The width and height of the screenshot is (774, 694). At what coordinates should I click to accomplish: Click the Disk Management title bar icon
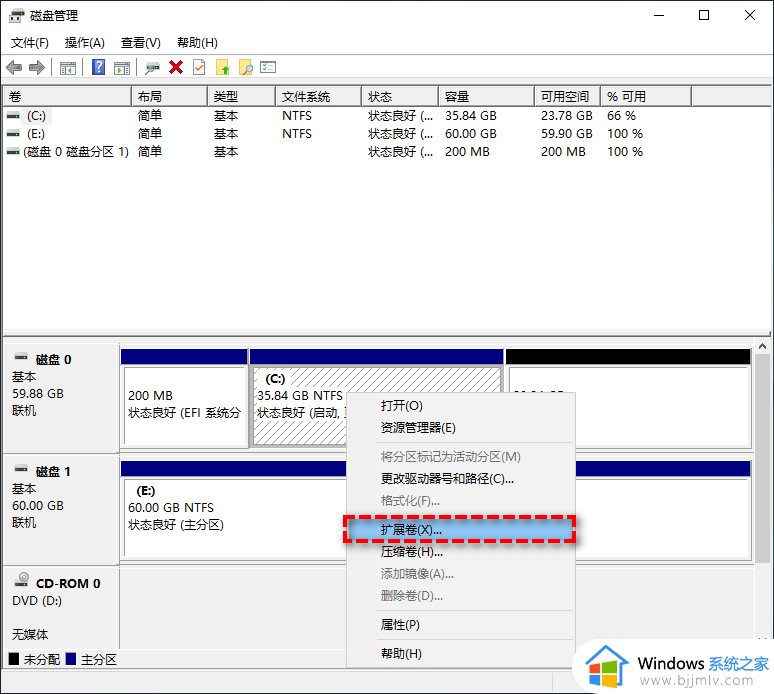16,16
